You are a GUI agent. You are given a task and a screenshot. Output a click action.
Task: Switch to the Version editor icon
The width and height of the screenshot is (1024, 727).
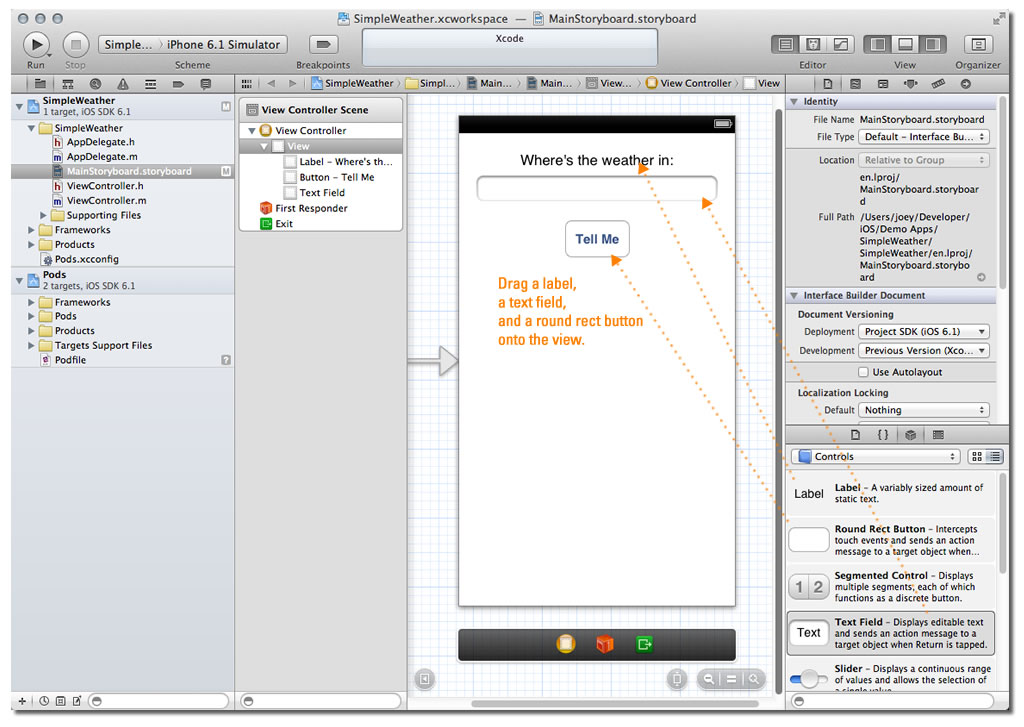click(841, 44)
